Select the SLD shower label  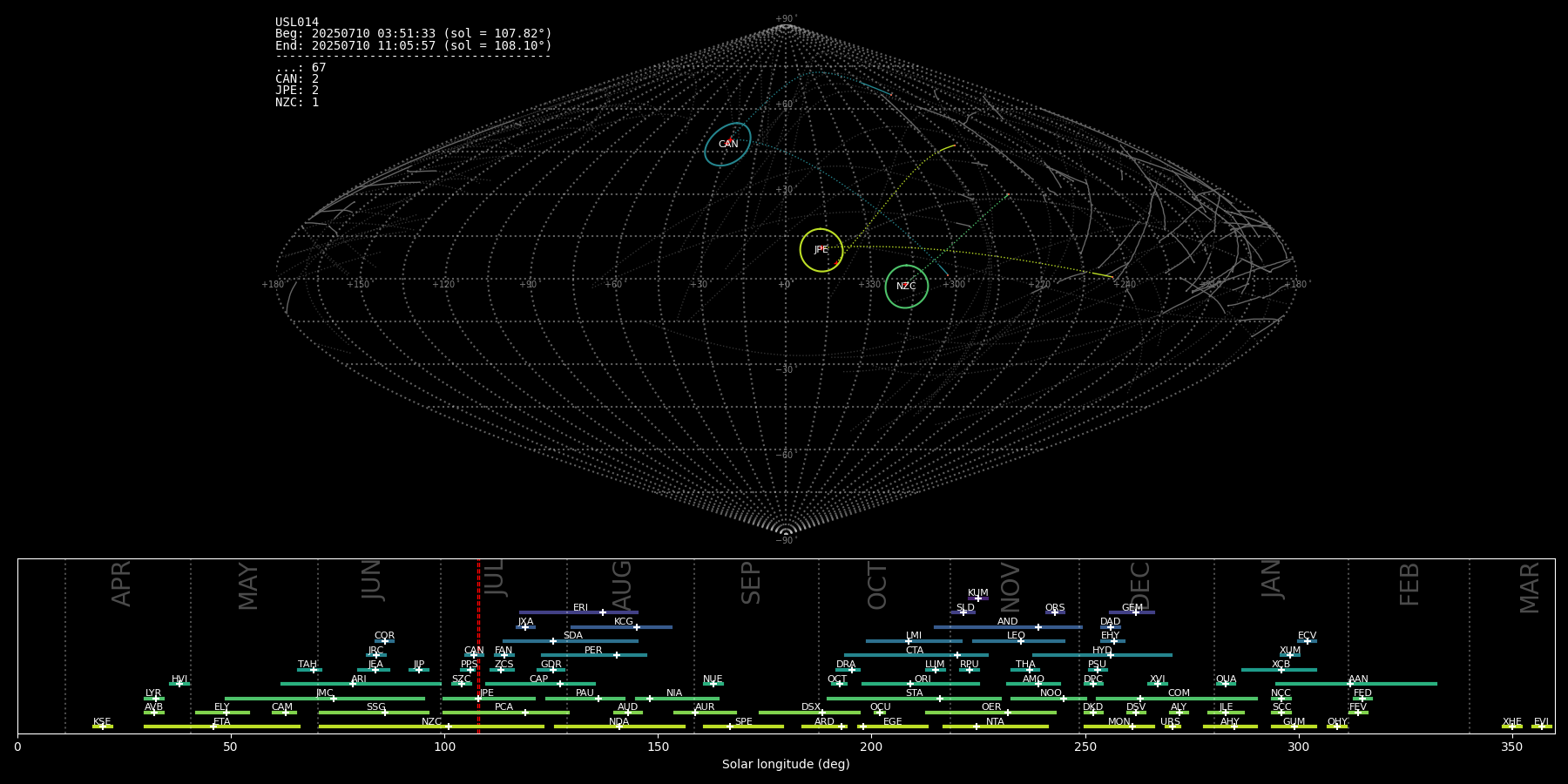pyautogui.click(x=965, y=608)
